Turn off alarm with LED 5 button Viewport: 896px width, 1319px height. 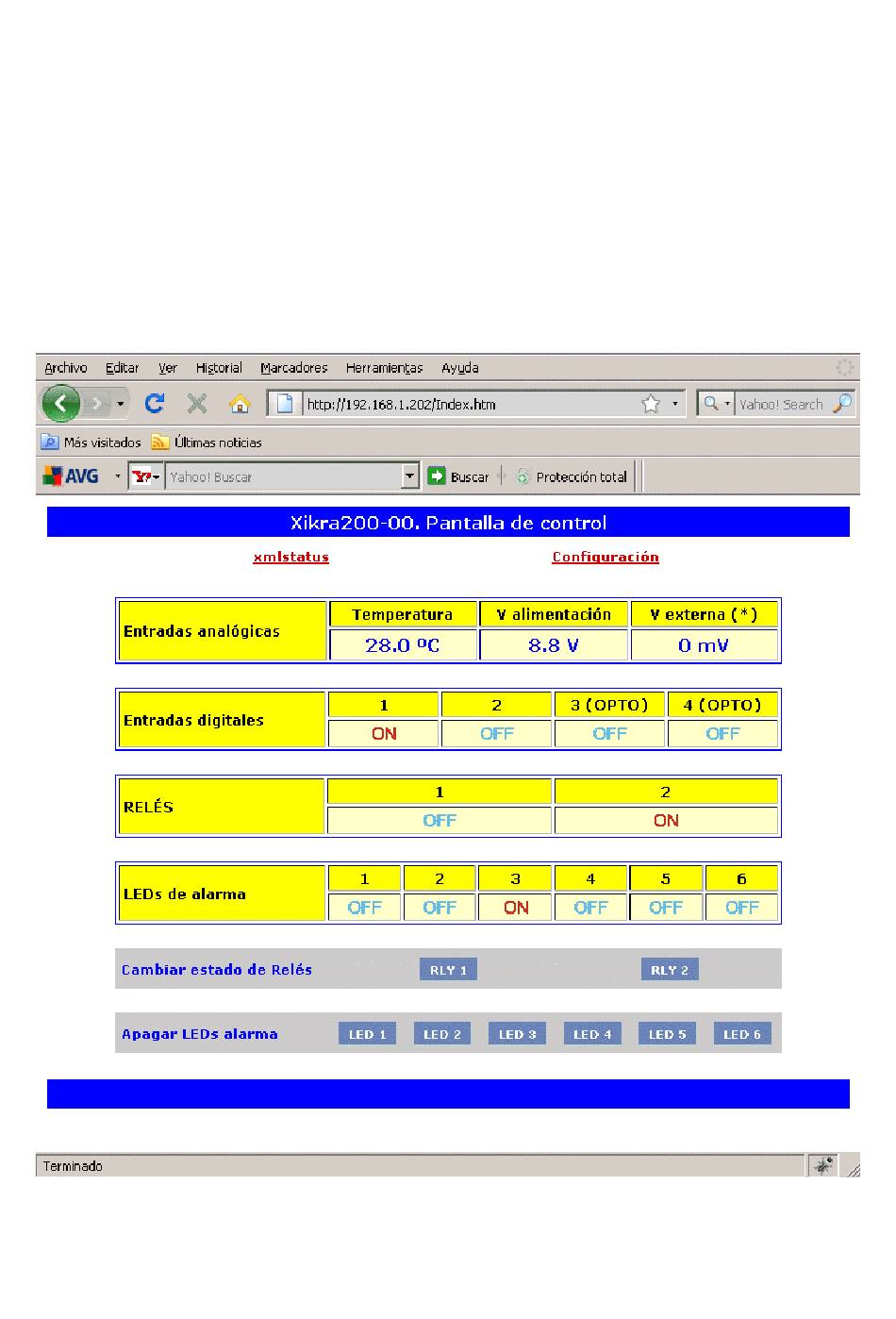pyautogui.click(x=667, y=1034)
